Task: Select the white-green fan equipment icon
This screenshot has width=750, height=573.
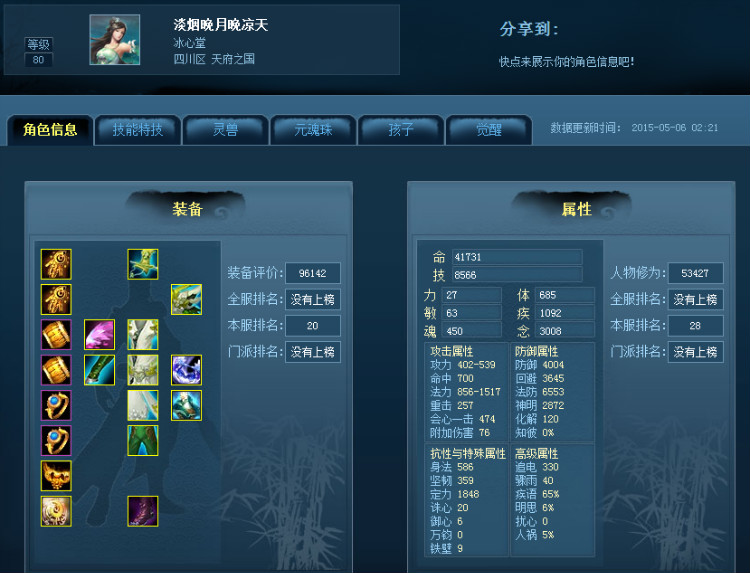Action: [x=187, y=299]
